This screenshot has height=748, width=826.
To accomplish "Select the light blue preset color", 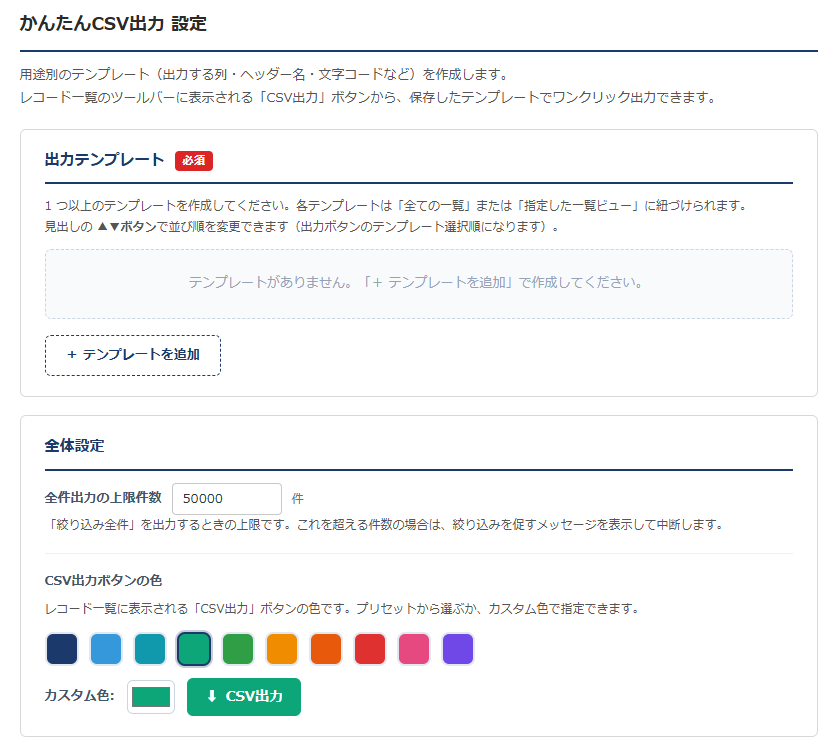I will tap(106, 648).
